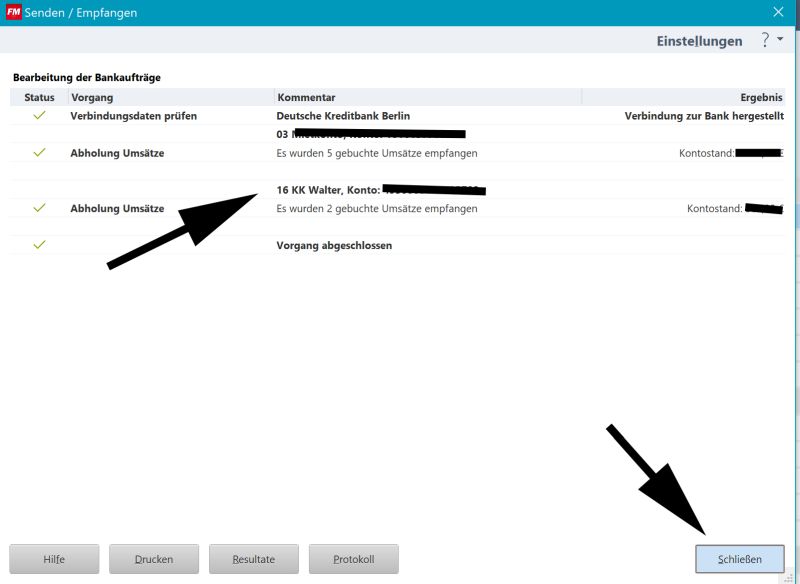Click the Drucken button
The width and height of the screenshot is (800, 584).
click(x=154, y=559)
